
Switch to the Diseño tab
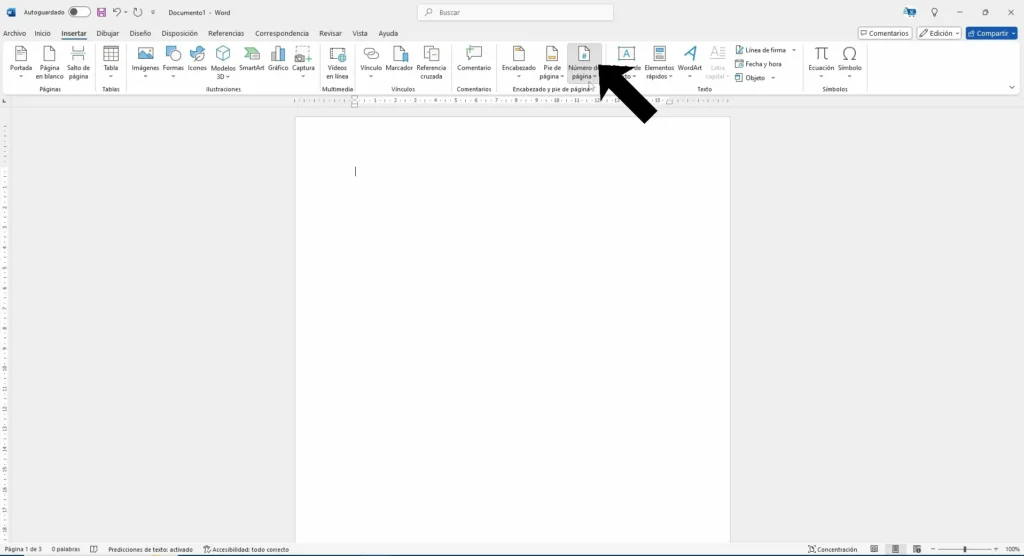[x=140, y=33]
